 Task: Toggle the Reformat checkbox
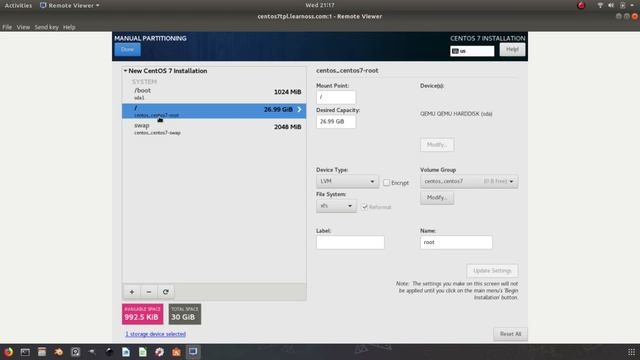(365, 207)
